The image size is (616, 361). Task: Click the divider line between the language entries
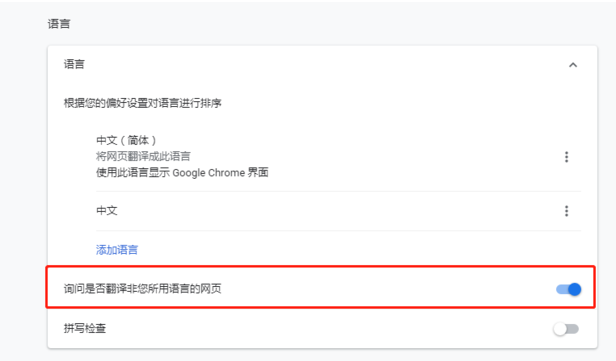click(338, 192)
